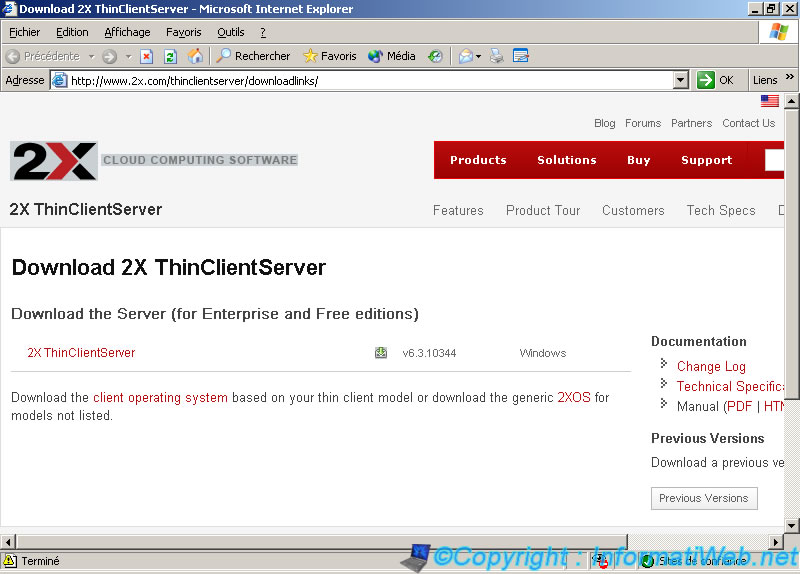
Task: Open the Forward history dropdown arrow
Action: (x=129, y=56)
